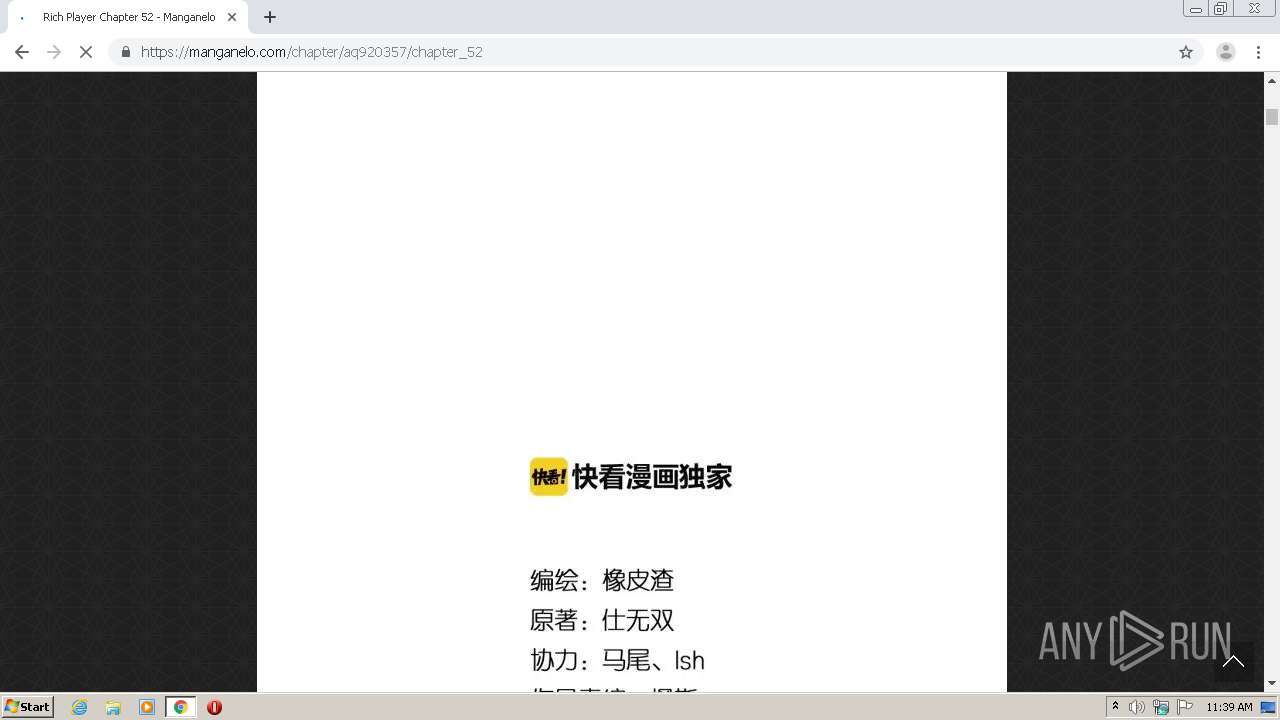This screenshot has width=1280, height=720.
Task: Click the forward navigation arrow
Action: click(54, 52)
